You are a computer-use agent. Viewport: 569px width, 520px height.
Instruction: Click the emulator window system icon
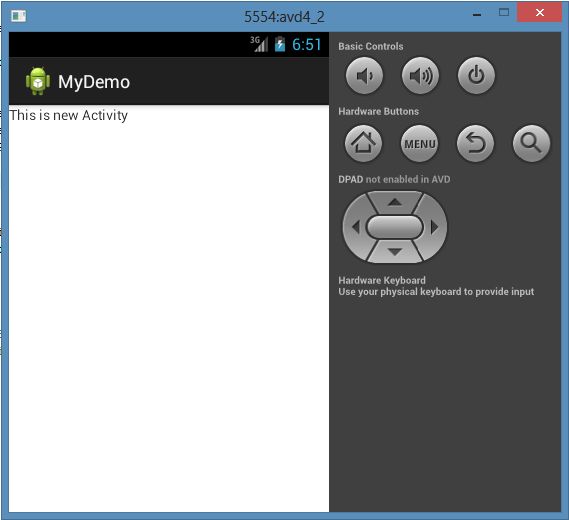coord(18,16)
